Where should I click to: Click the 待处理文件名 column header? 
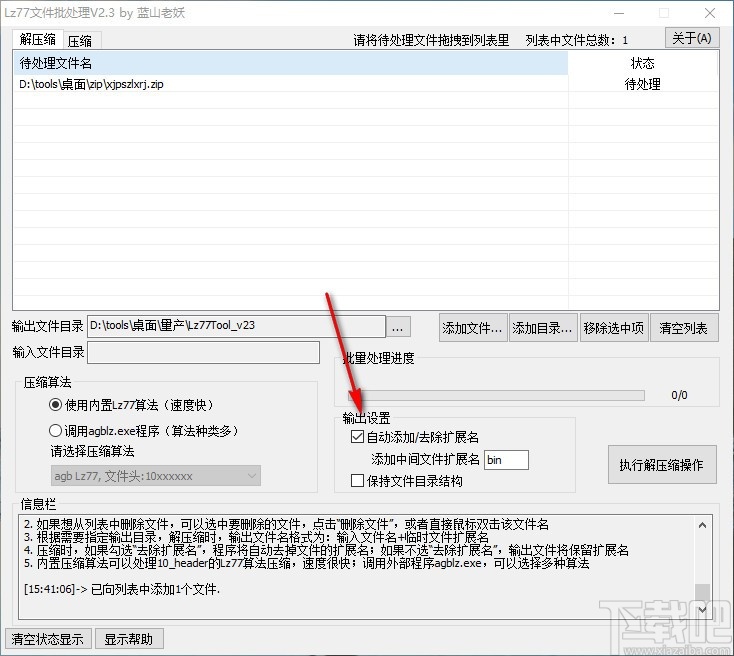click(x=290, y=63)
